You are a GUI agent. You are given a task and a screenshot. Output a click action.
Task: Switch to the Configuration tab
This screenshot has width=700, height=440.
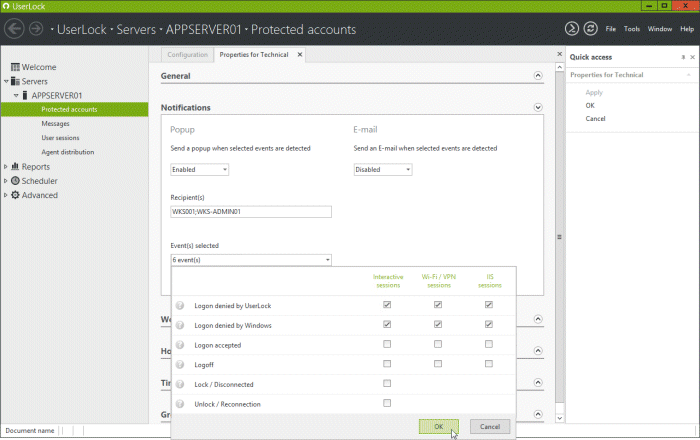pos(188,54)
